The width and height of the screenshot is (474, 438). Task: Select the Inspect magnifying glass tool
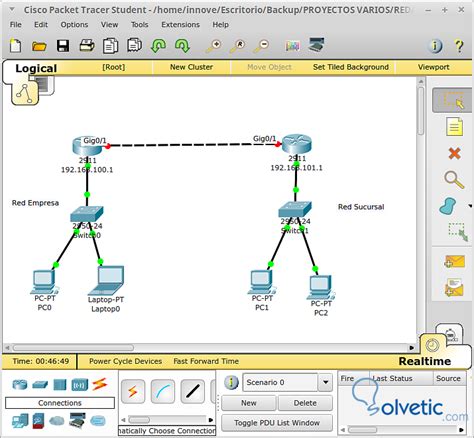pyautogui.click(x=454, y=180)
